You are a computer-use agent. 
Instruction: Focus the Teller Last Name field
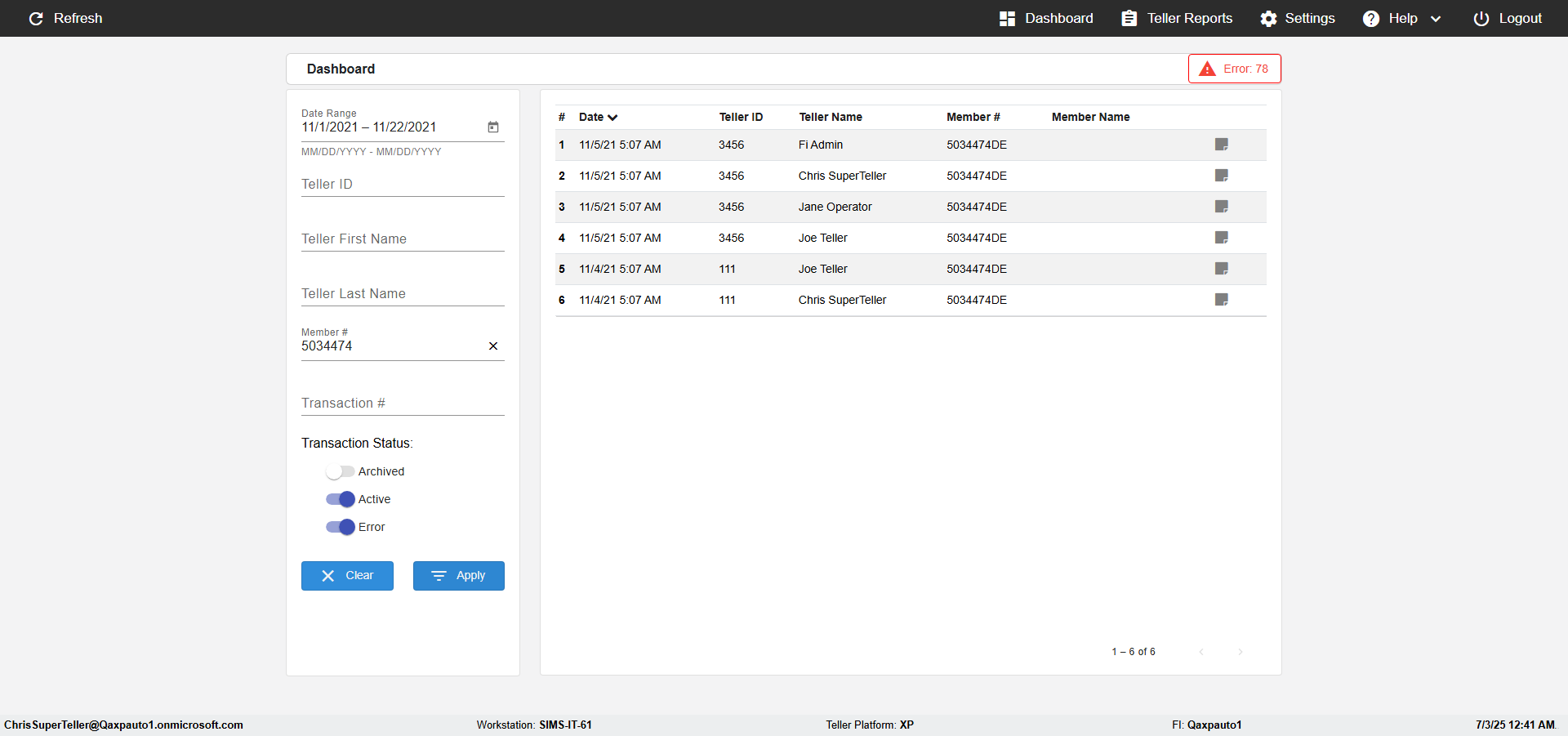pyautogui.click(x=403, y=293)
